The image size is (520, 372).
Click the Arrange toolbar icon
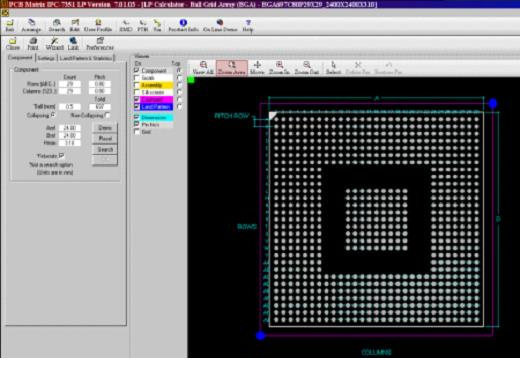tap(31, 25)
